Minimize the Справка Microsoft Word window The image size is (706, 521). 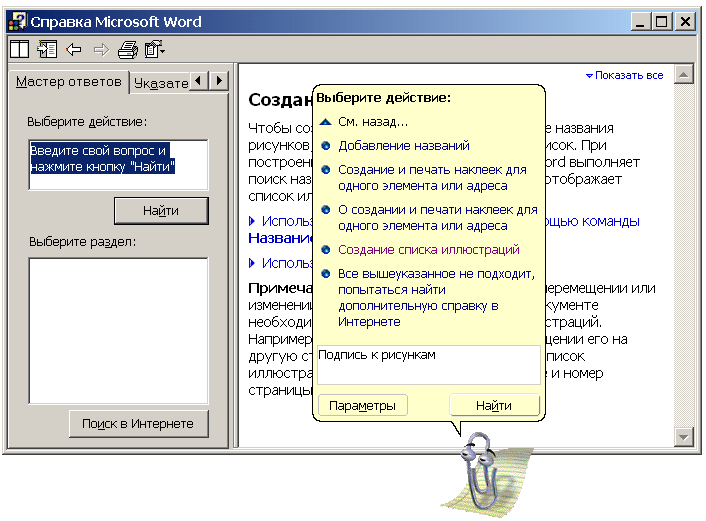641,22
